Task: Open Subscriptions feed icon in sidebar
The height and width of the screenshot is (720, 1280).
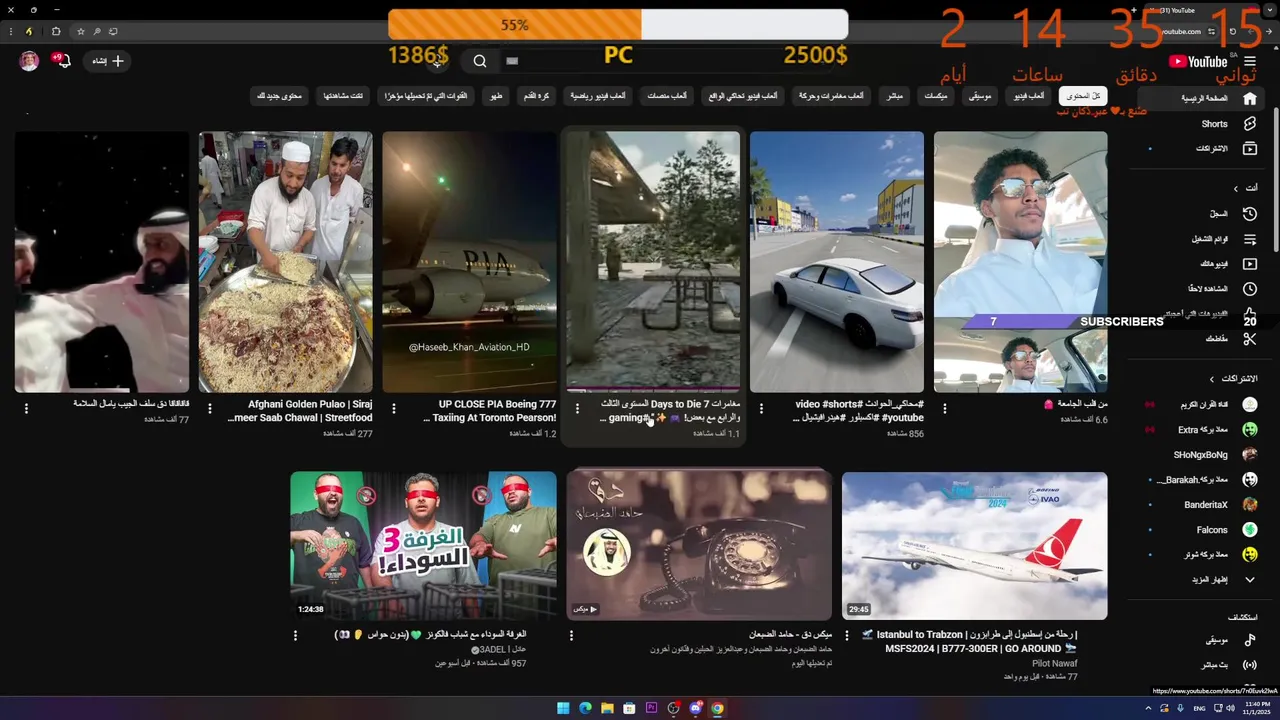Action: point(1249,148)
